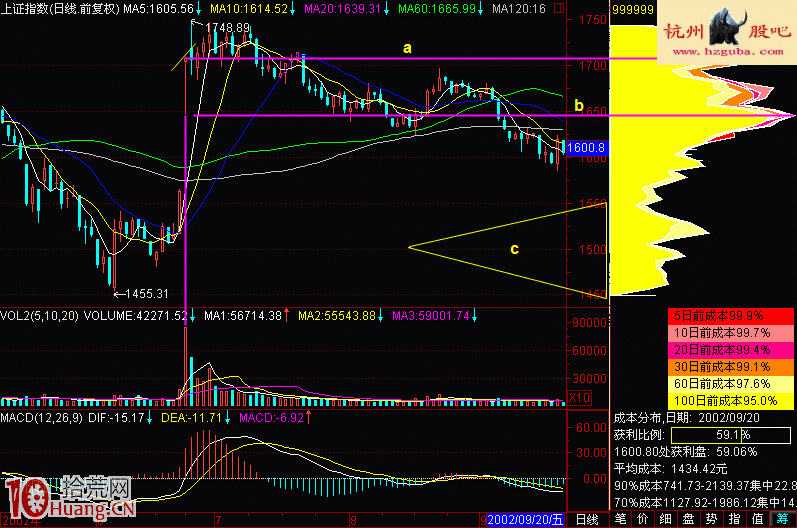The image size is (797, 528).
Task: Click the 获利比例 59.1% progress bar
Action: [x=731, y=435]
